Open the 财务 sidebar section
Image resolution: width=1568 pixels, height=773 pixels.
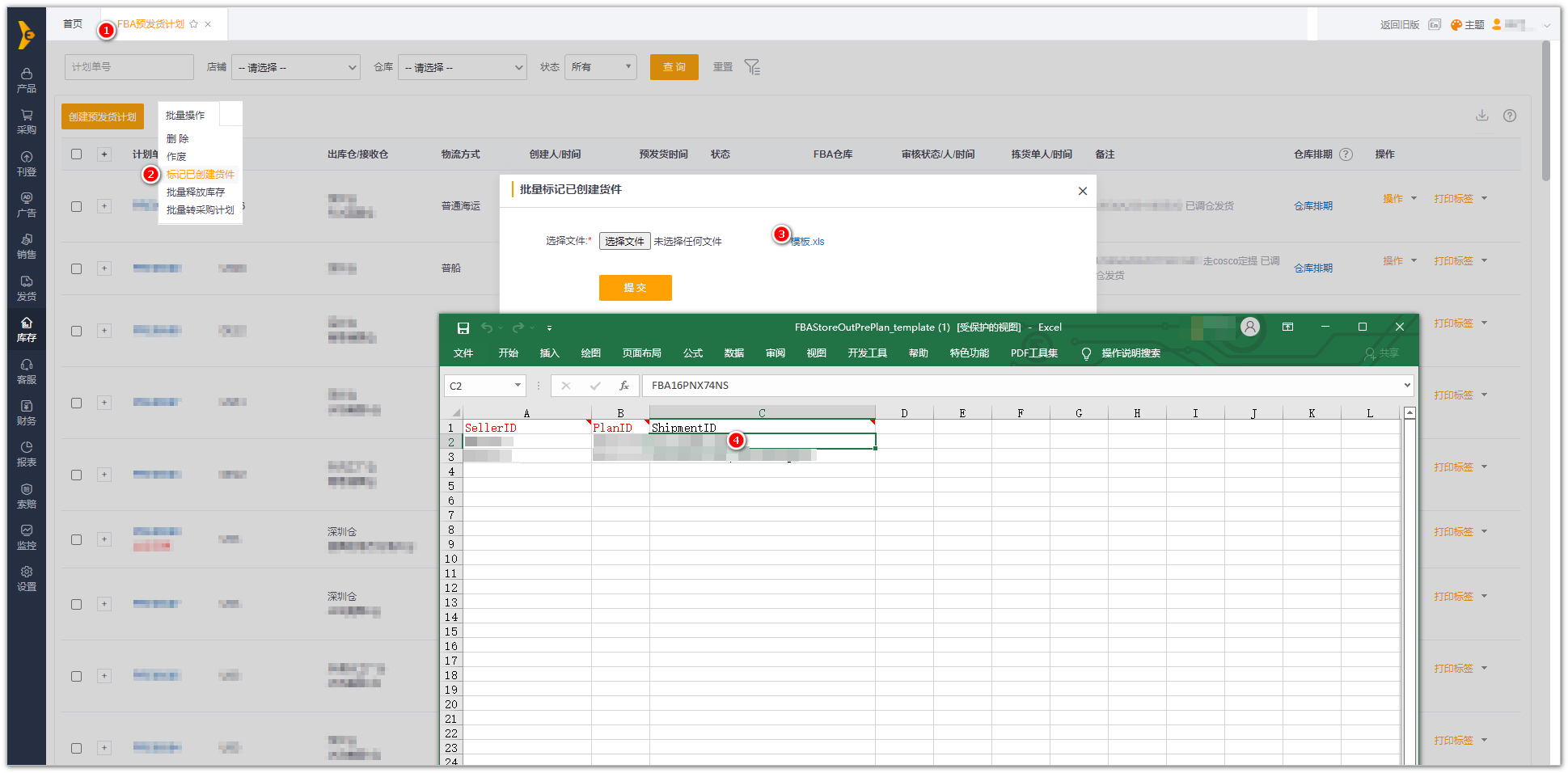click(x=27, y=412)
